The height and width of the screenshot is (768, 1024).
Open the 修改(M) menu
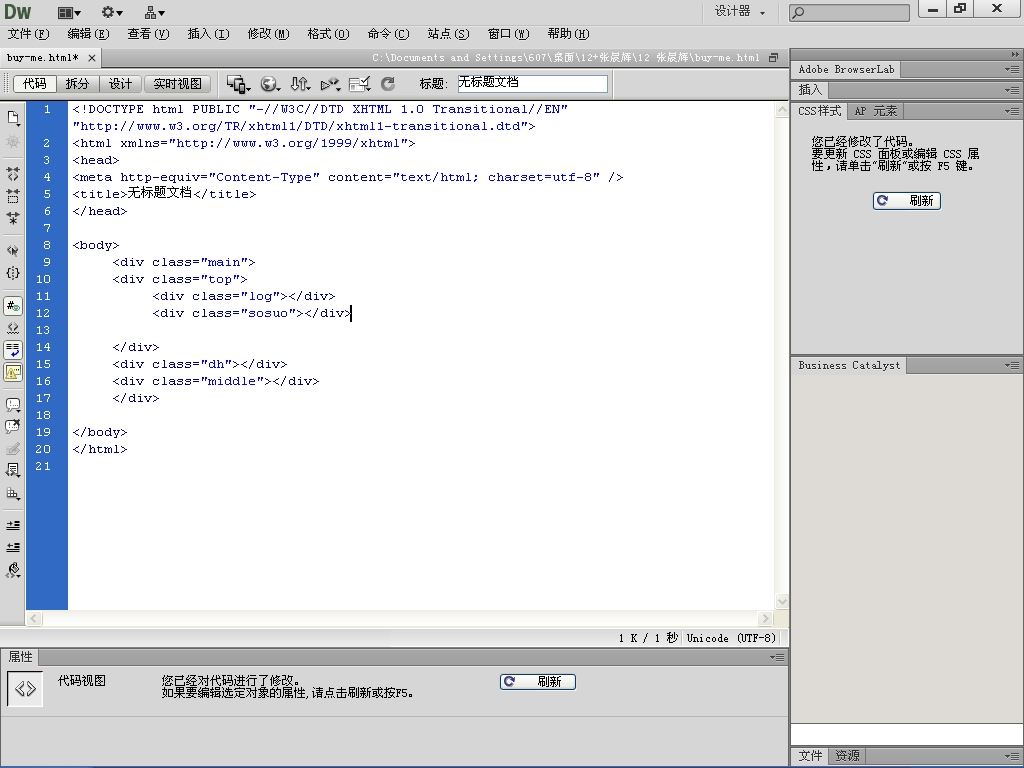pyautogui.click(x=268, y=34)
